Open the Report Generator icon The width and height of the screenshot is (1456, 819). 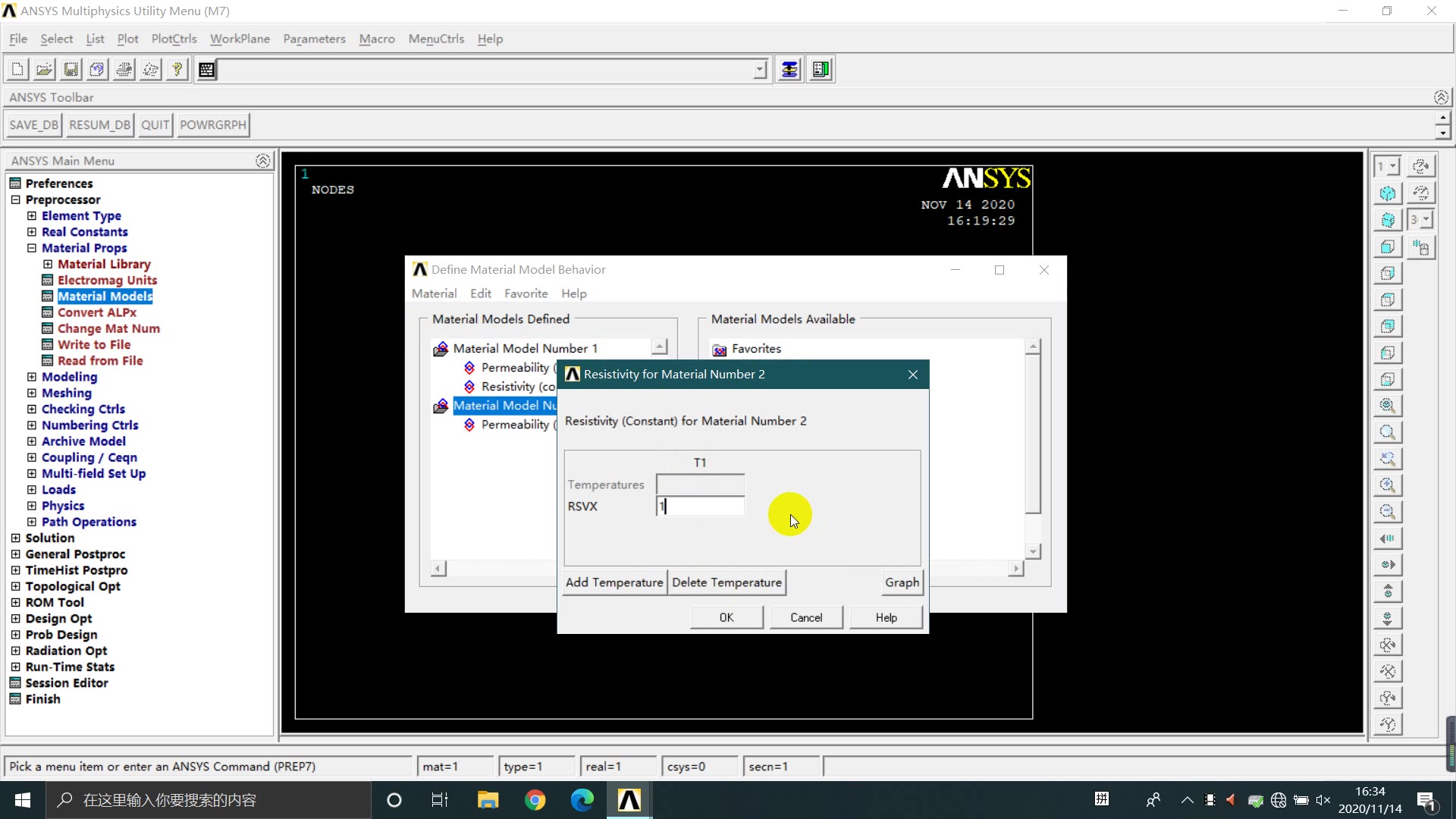point(150,70)
